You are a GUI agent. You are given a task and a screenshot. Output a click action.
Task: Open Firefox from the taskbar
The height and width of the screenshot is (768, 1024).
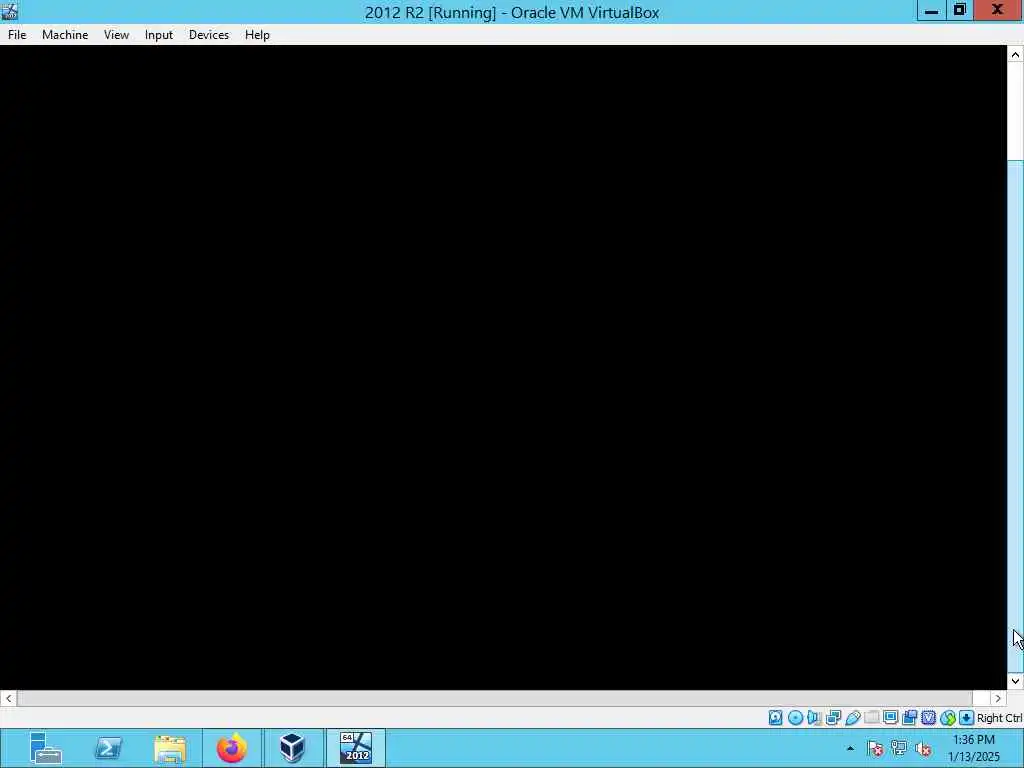(232, 748)
